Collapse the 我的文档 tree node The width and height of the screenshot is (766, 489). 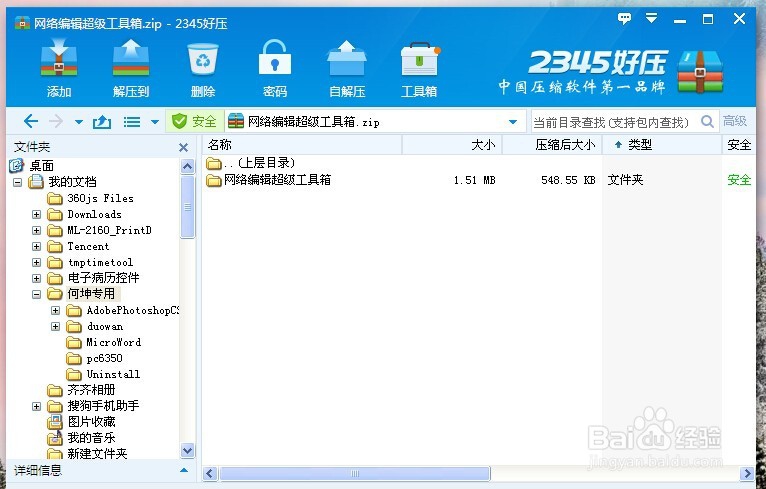click(x=18, y=183)
